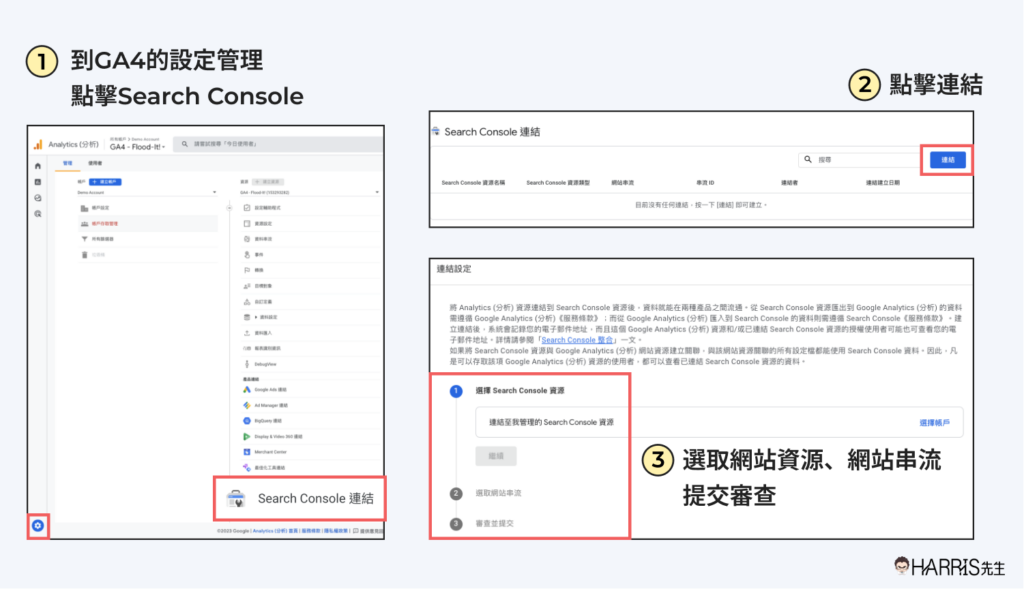Open the Home icon in Analytics sidebar

(38, 166)
